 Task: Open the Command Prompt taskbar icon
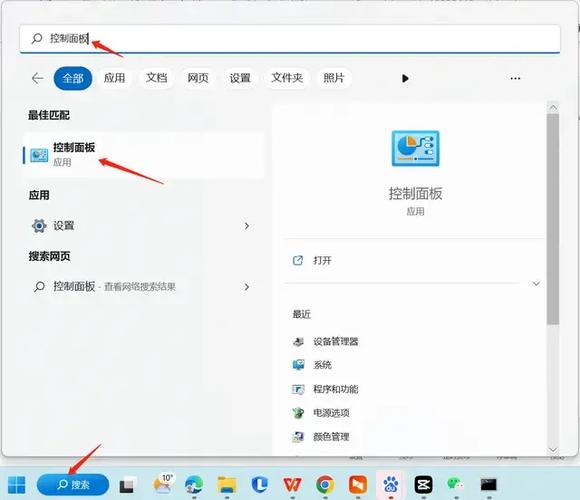pyautogui.click(x=489, y=485)
